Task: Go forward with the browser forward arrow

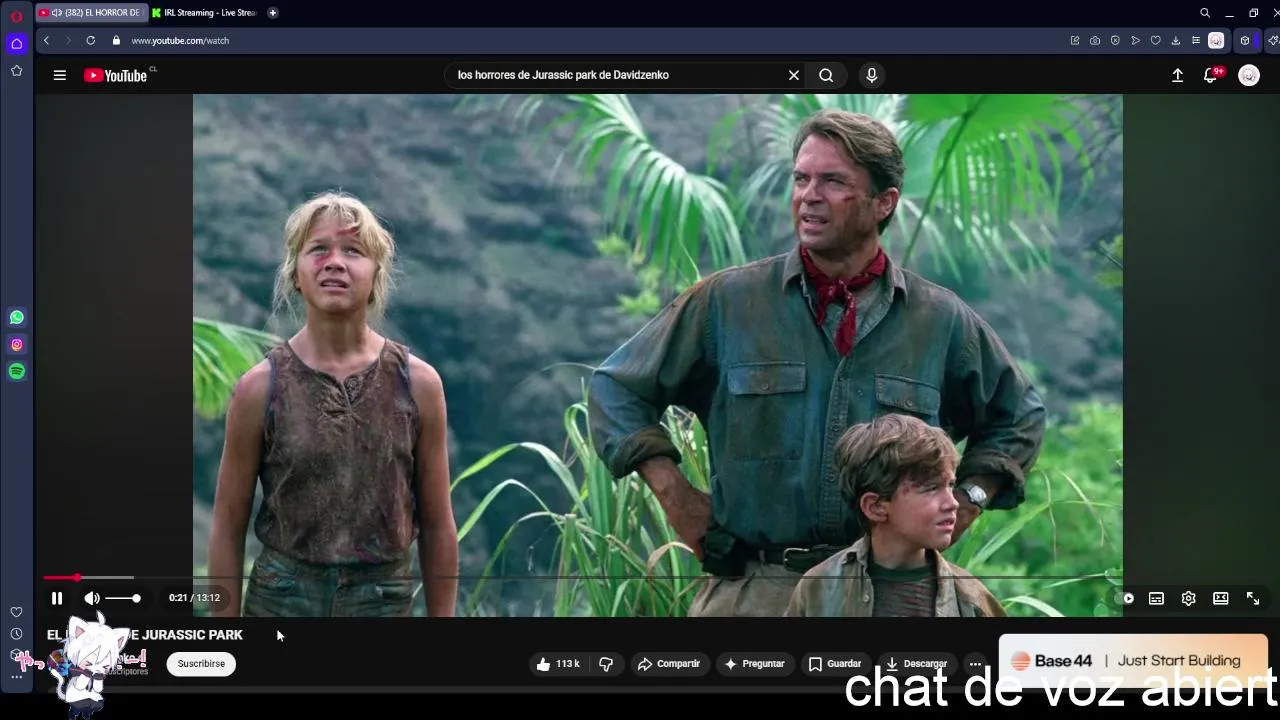Action: click(x=68, y=41)
